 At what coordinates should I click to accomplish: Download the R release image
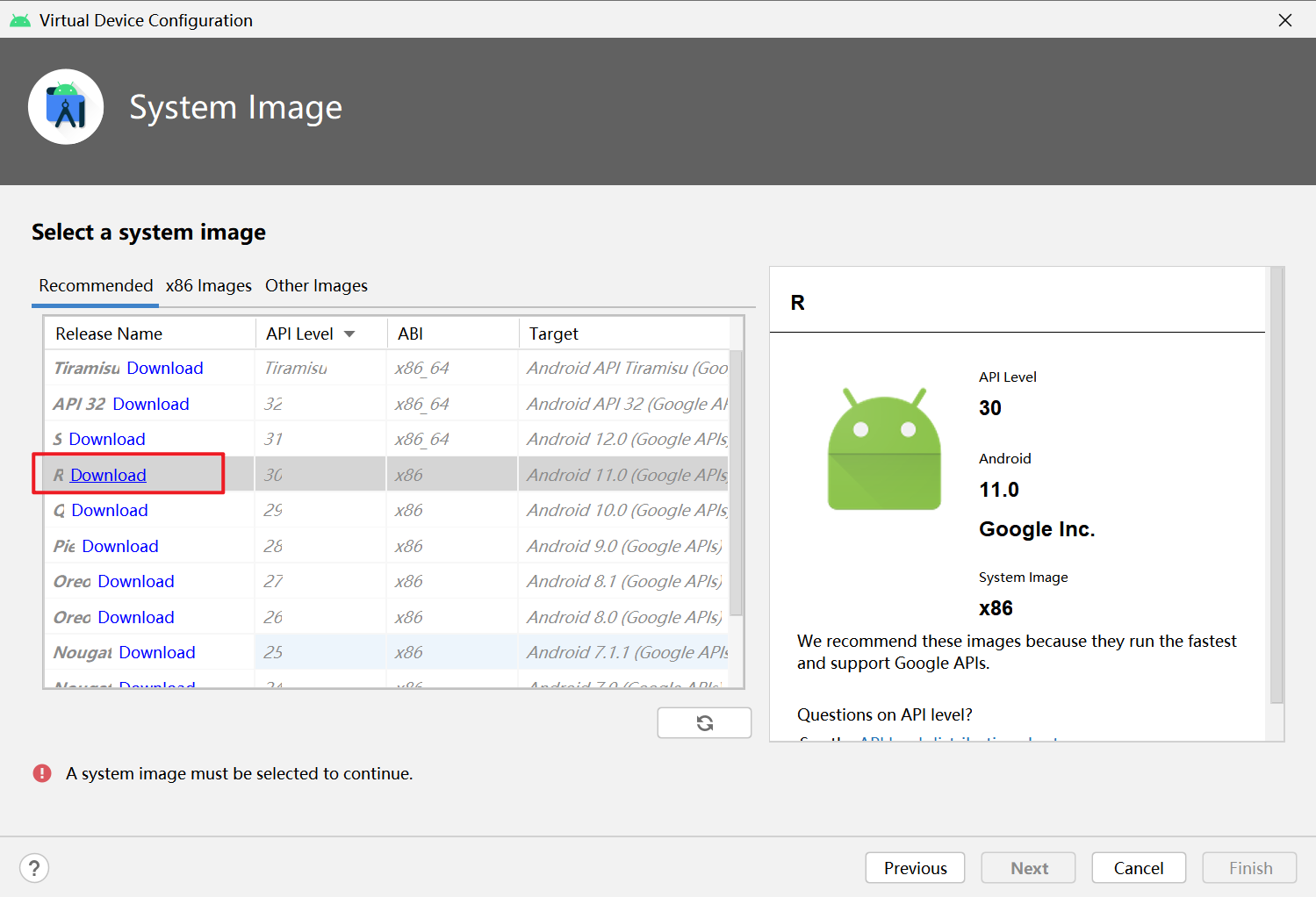click(108, 475)
